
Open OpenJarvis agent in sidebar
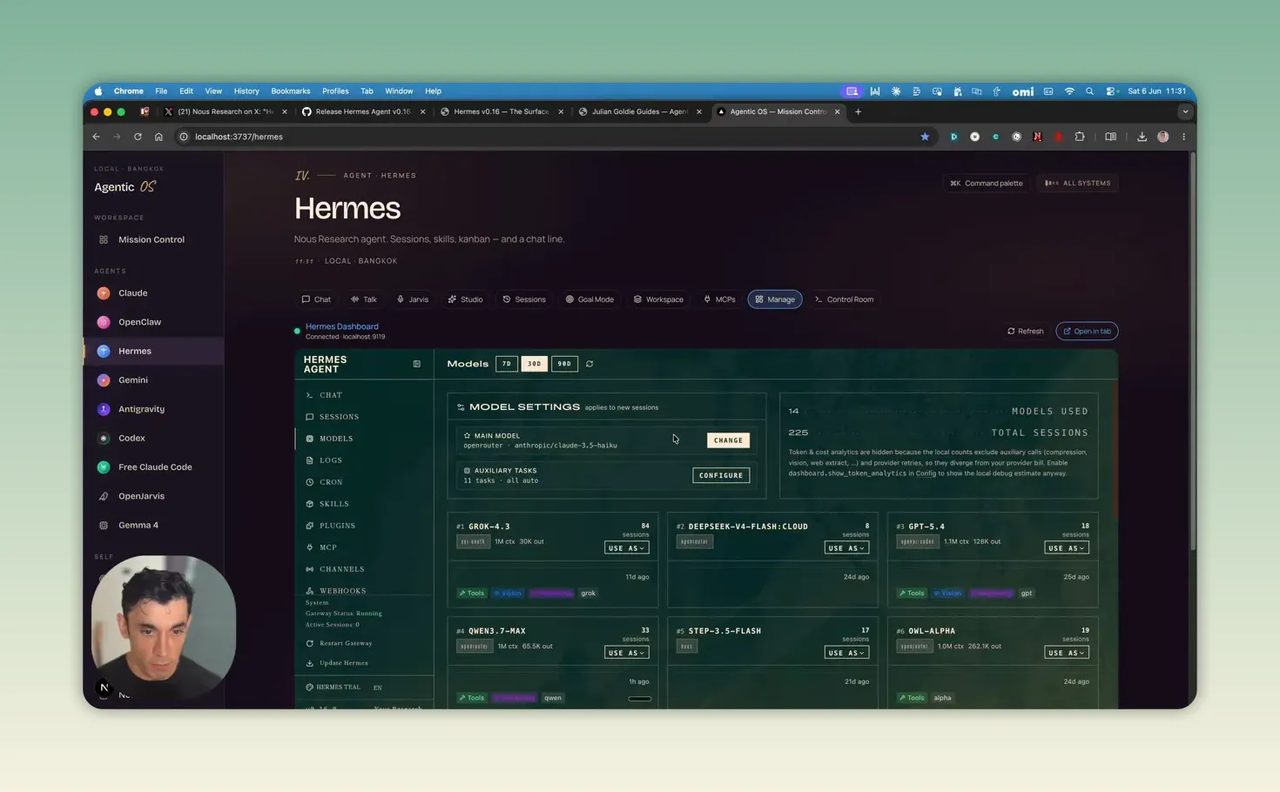[141, 496]
